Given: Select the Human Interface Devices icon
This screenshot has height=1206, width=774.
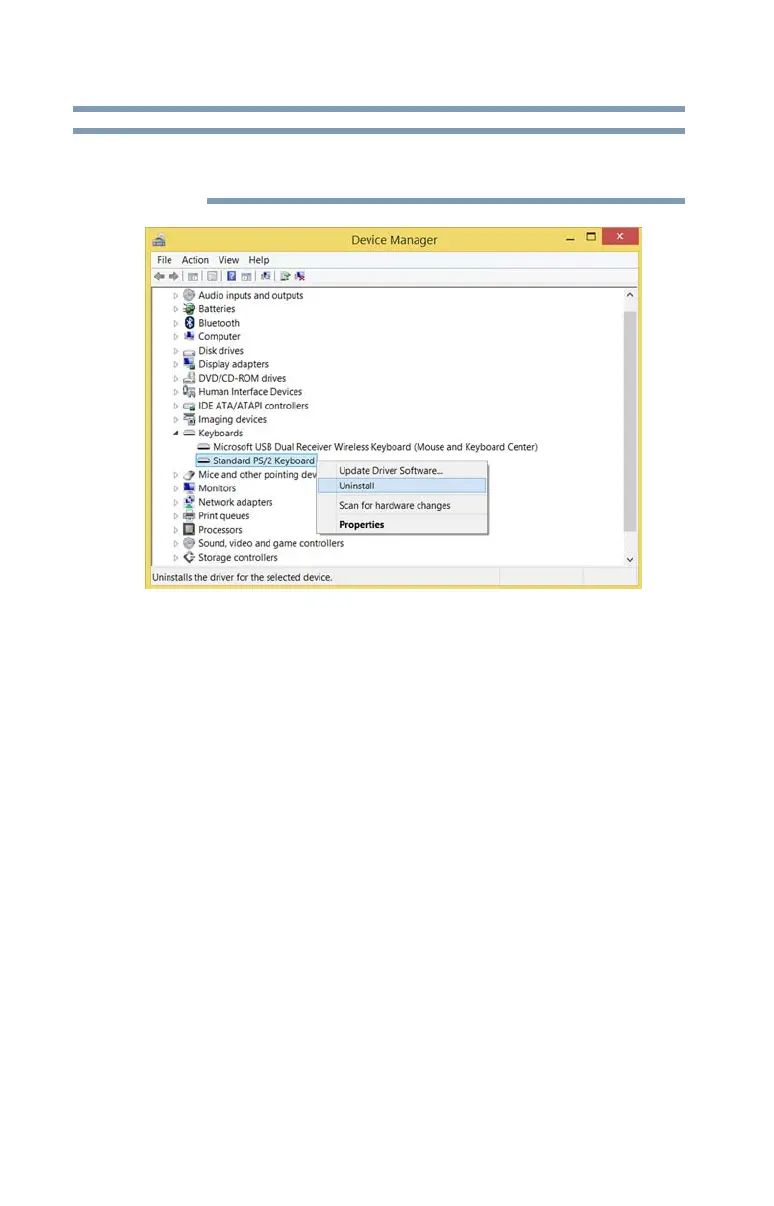Looking at the screenshot, I should [x=189, y=392].
